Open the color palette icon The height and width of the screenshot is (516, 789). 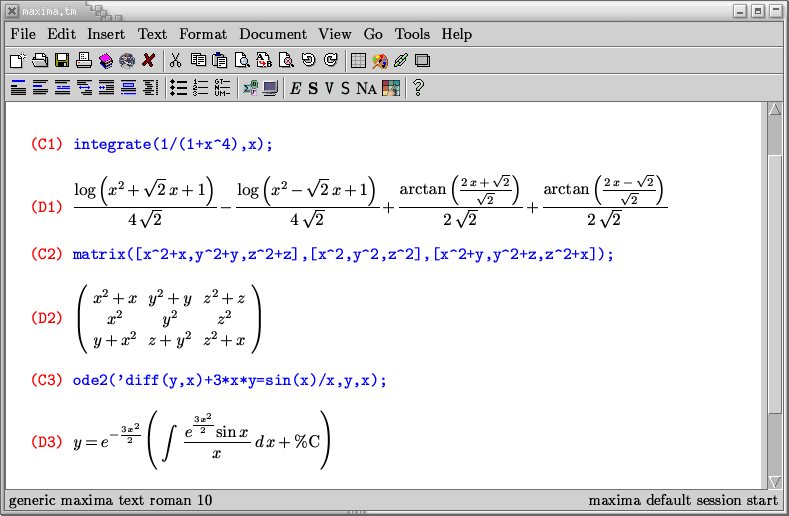pos(380,60)
